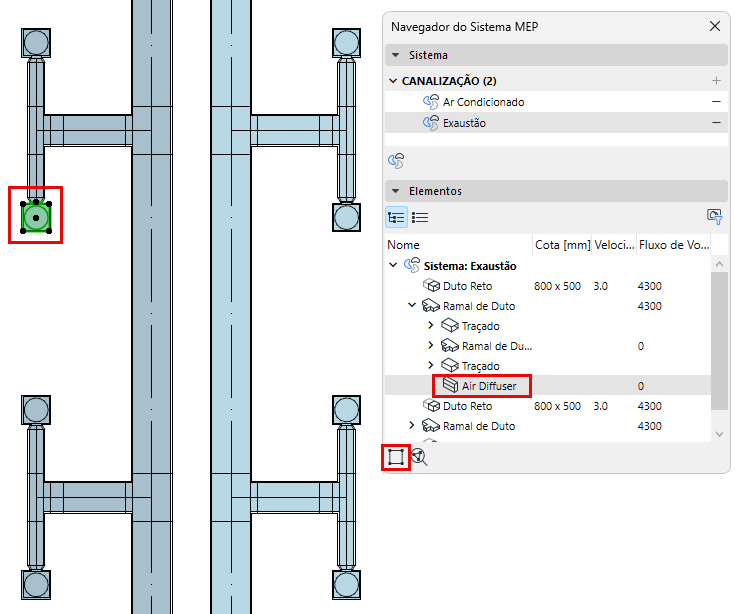Click the first Duto Reto icon
This screenshot has width=735, height=614.
(431, 285)
